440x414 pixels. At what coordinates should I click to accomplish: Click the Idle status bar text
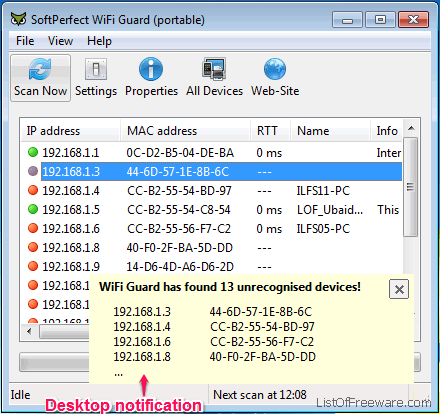[20, 395]
